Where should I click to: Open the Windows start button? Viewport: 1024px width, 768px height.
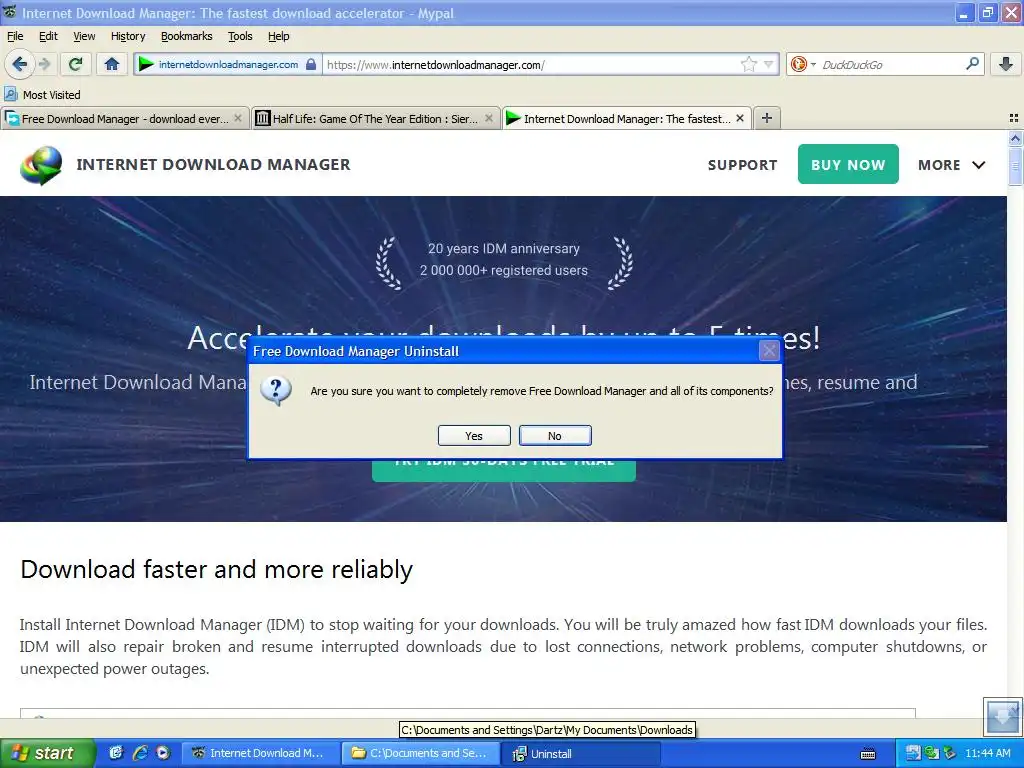[x=47, y=753]
